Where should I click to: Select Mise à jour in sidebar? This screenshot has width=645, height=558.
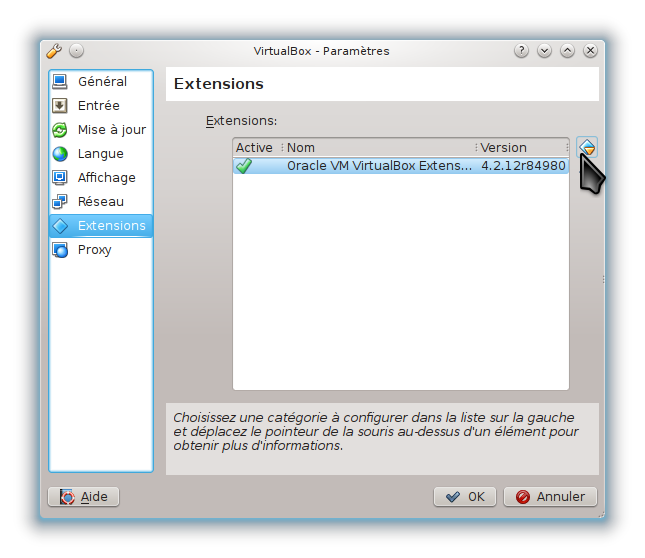[101, 130]
